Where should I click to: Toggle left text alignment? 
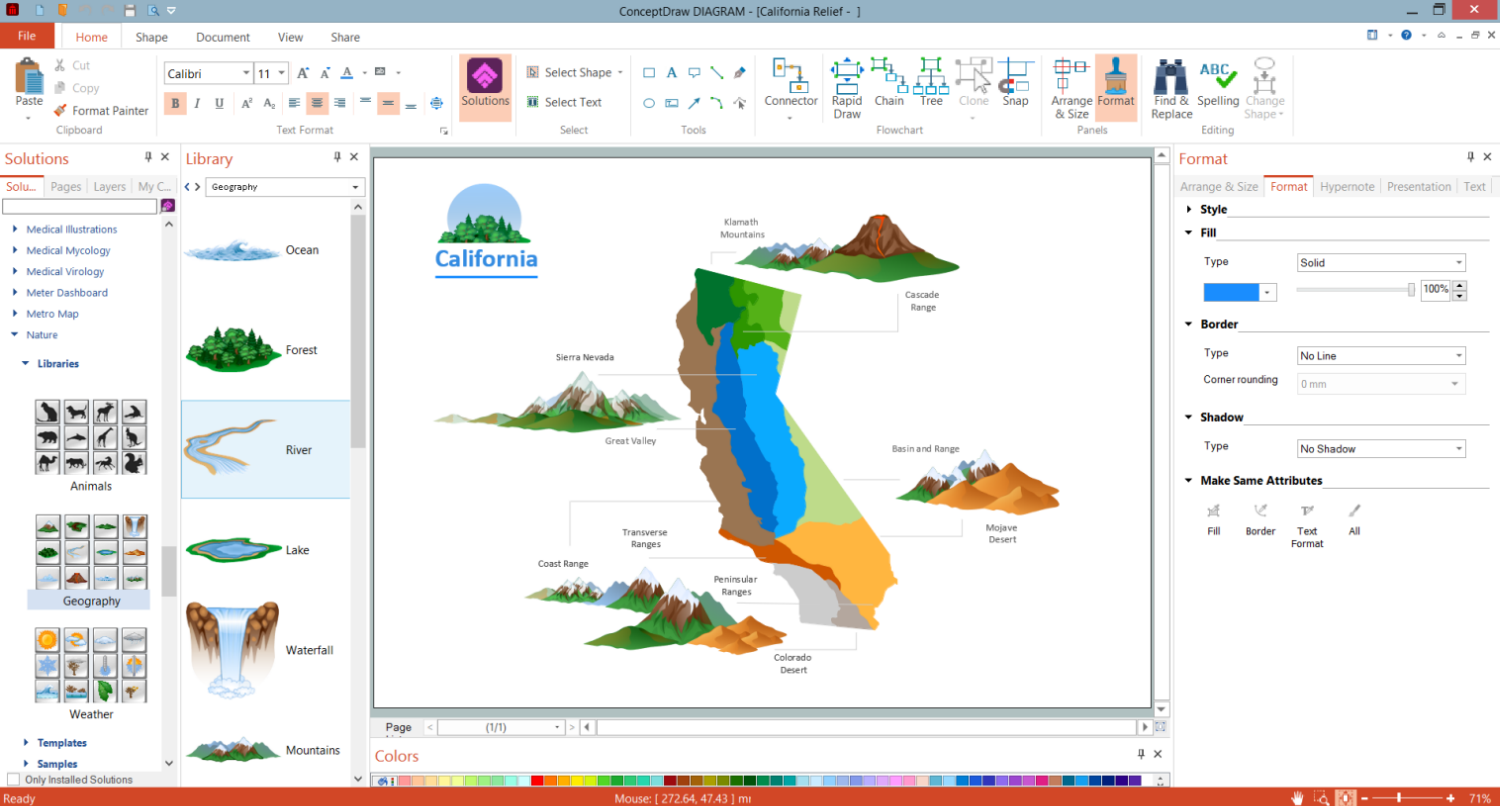click(x=295, y=103)
